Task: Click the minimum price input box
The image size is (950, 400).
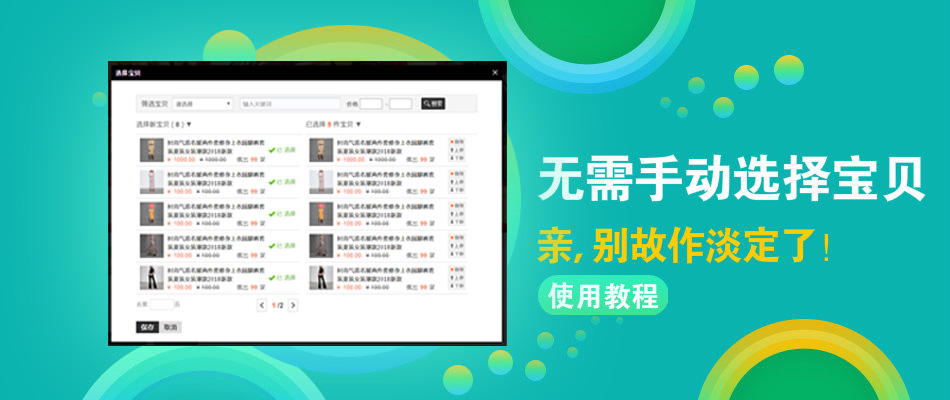Action: point(371,104)
